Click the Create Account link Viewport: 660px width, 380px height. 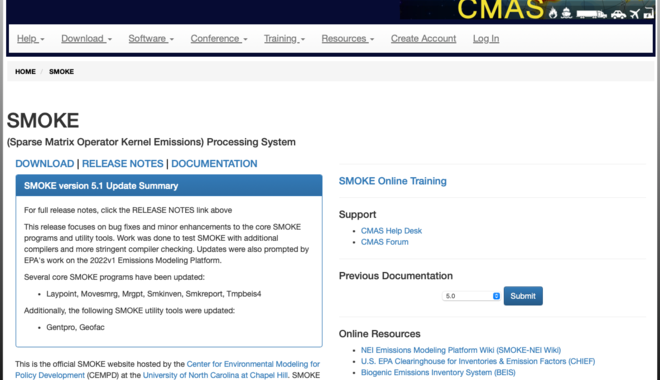coord(423,39)
